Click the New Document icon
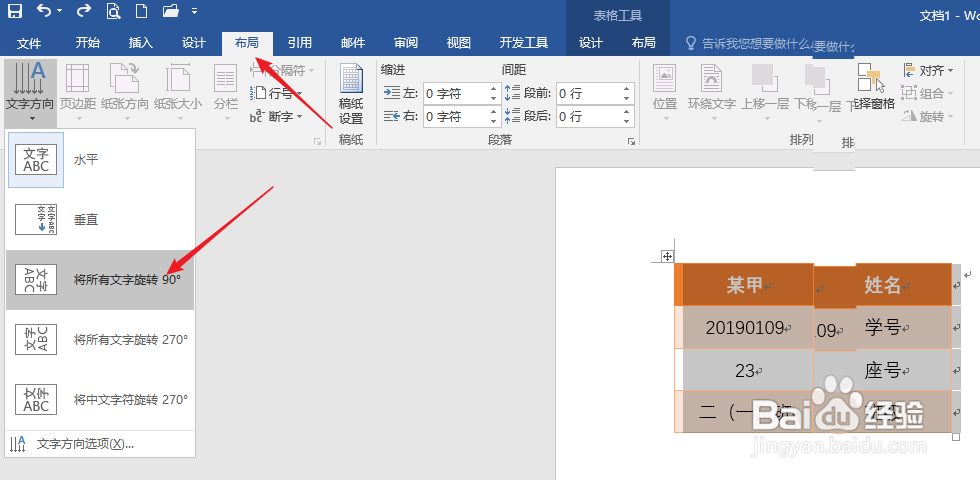 point(142,11)
